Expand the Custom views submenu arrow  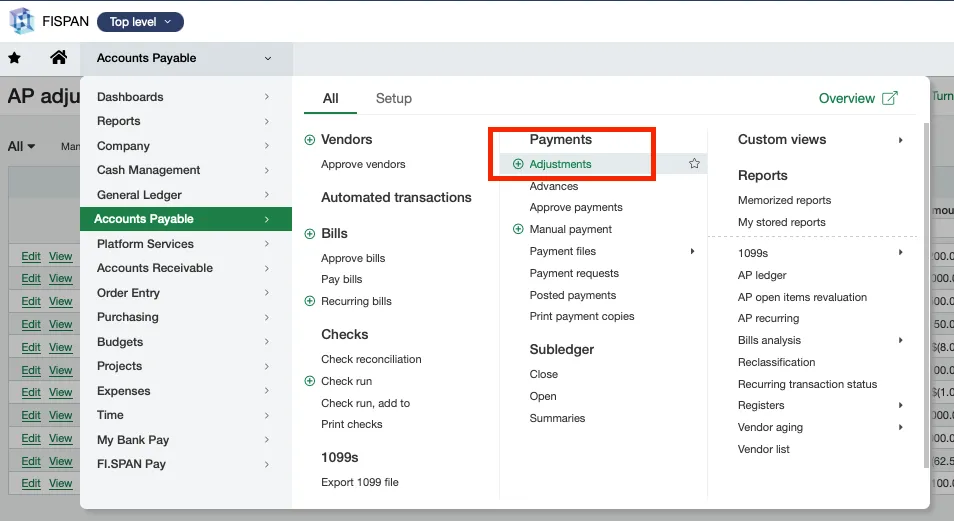point(900,140)
